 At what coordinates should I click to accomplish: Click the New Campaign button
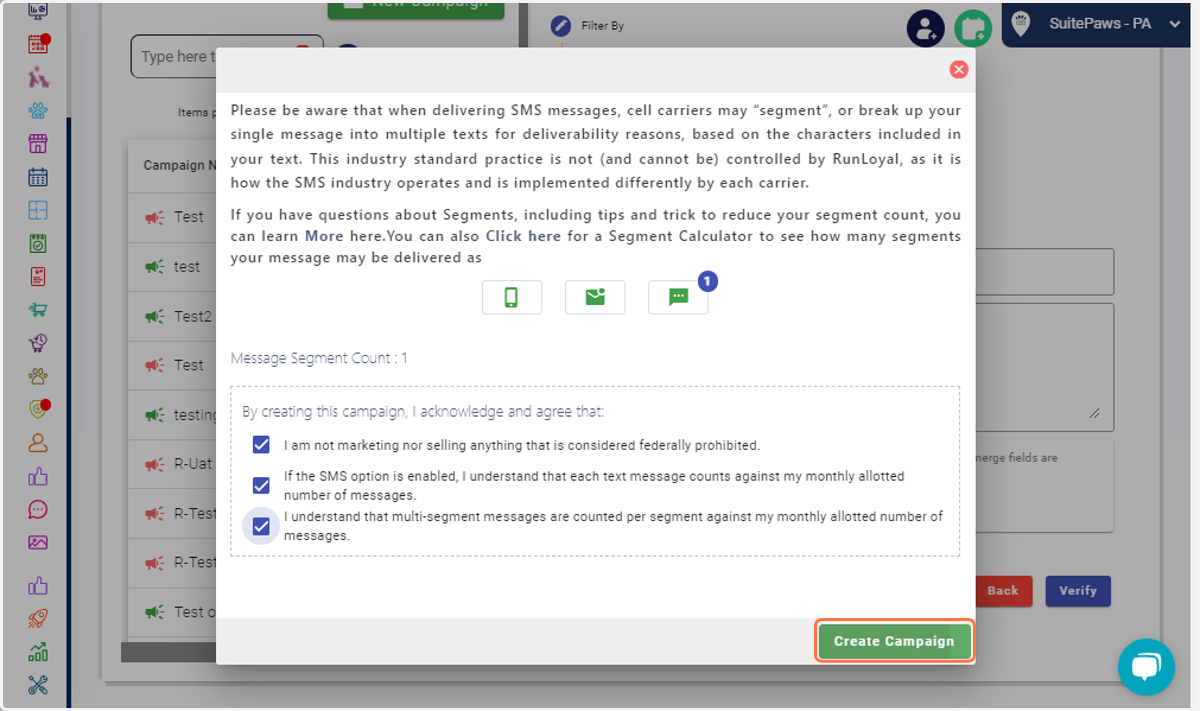pyautogui.click(x=416, y=5)
